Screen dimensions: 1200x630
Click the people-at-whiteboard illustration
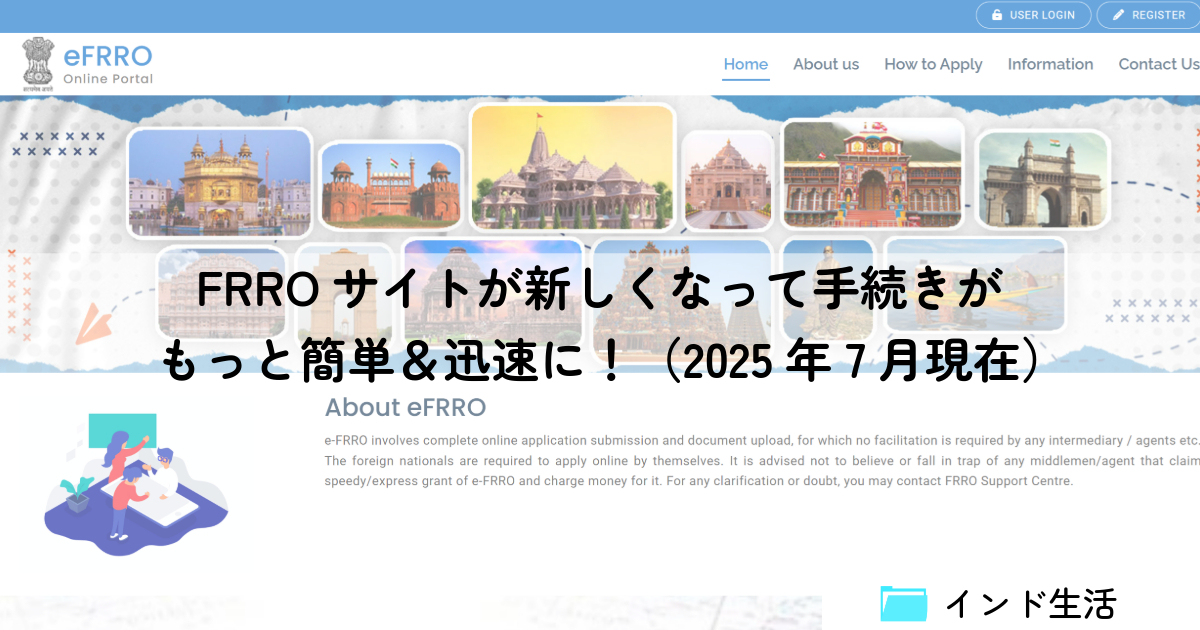136,484
